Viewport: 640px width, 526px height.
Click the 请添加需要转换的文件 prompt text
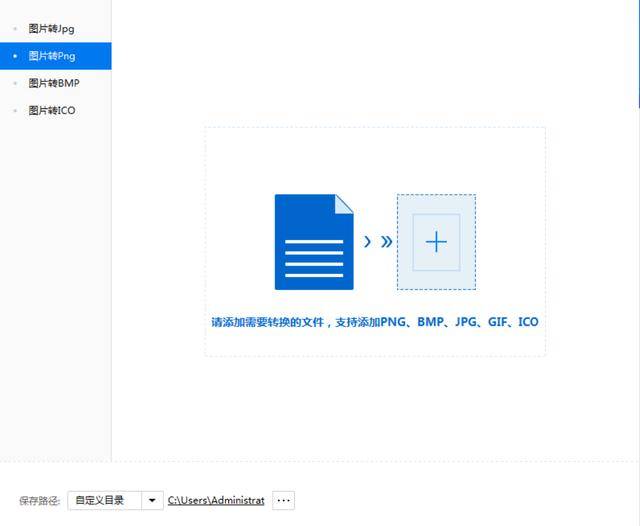click(375, 322)
